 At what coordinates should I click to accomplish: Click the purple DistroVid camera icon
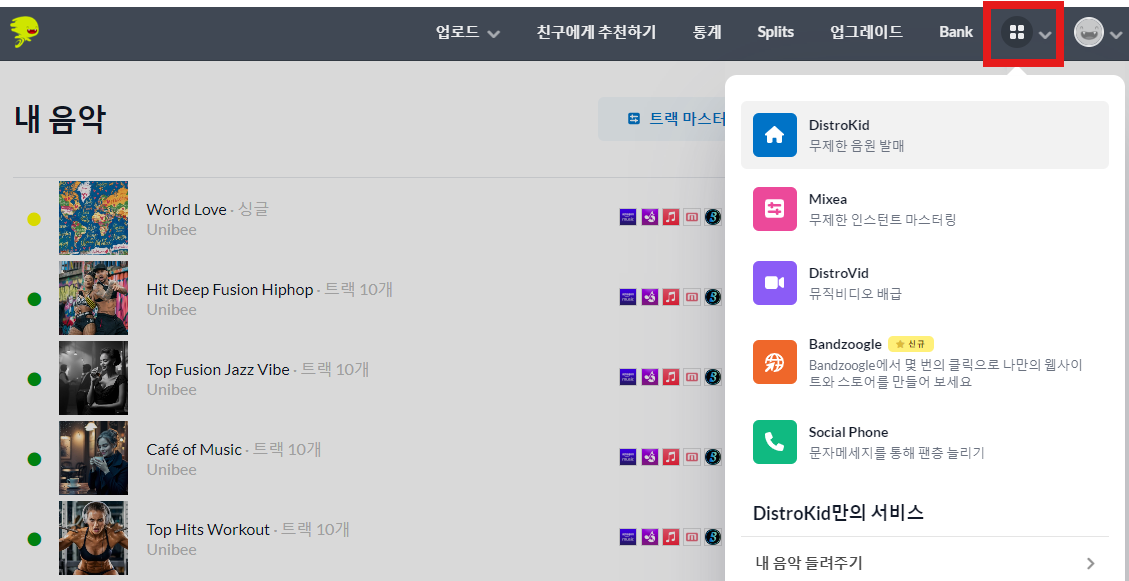(x=775, y=283)
